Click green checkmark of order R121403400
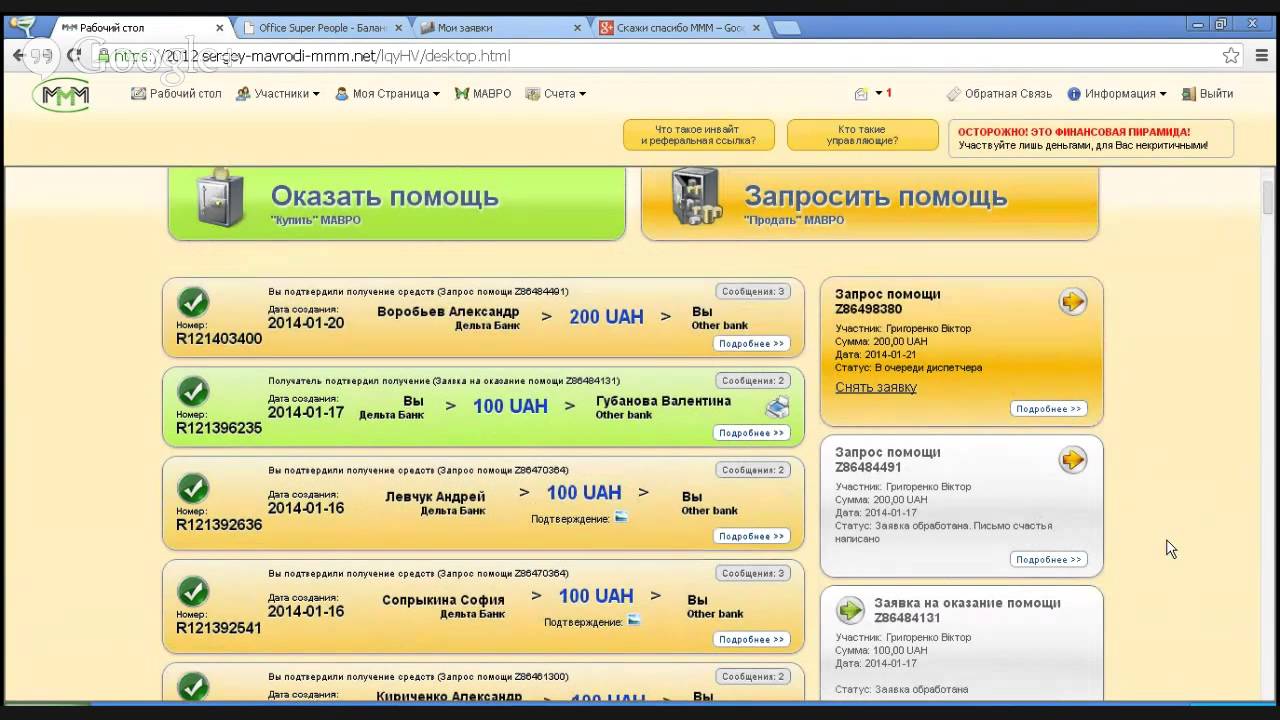The width and height of the screenshot is (1280, 720). click(x=193, y=302)
